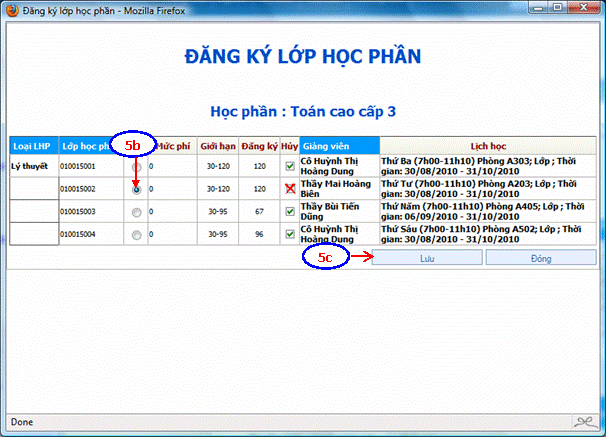Click class code 010015001 cell
The image size is (606, 437).
[79, 165]
